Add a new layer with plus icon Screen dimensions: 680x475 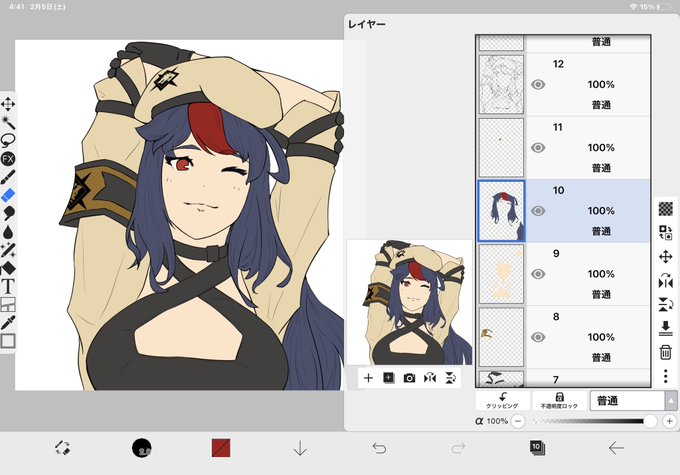(x=368, y=378)
